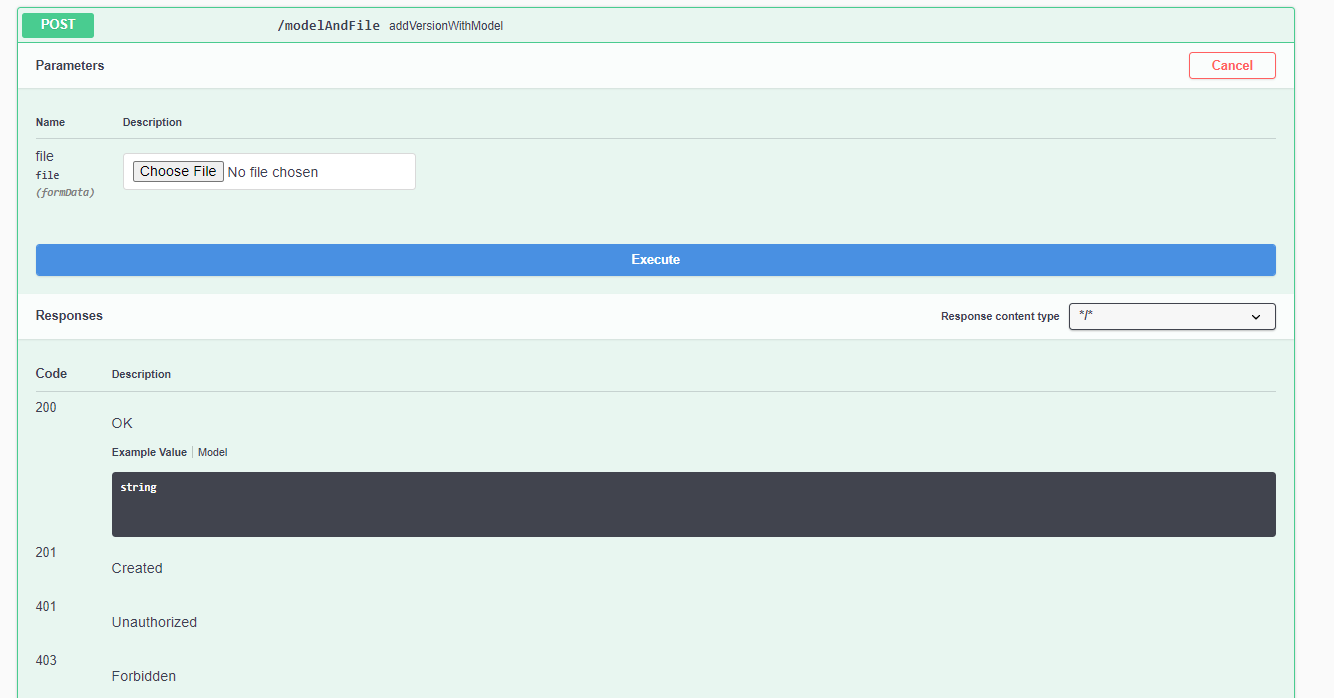Click the Created response description

click(137, 568)
